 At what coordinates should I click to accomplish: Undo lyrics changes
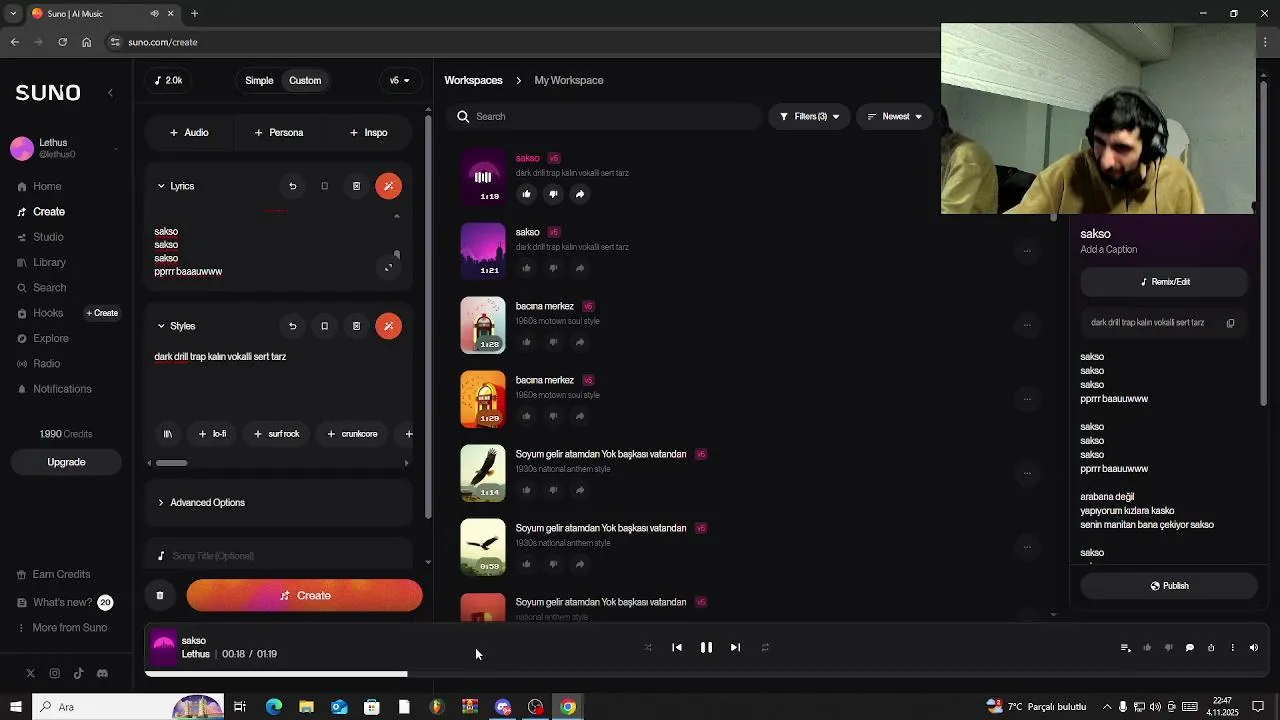292,186
